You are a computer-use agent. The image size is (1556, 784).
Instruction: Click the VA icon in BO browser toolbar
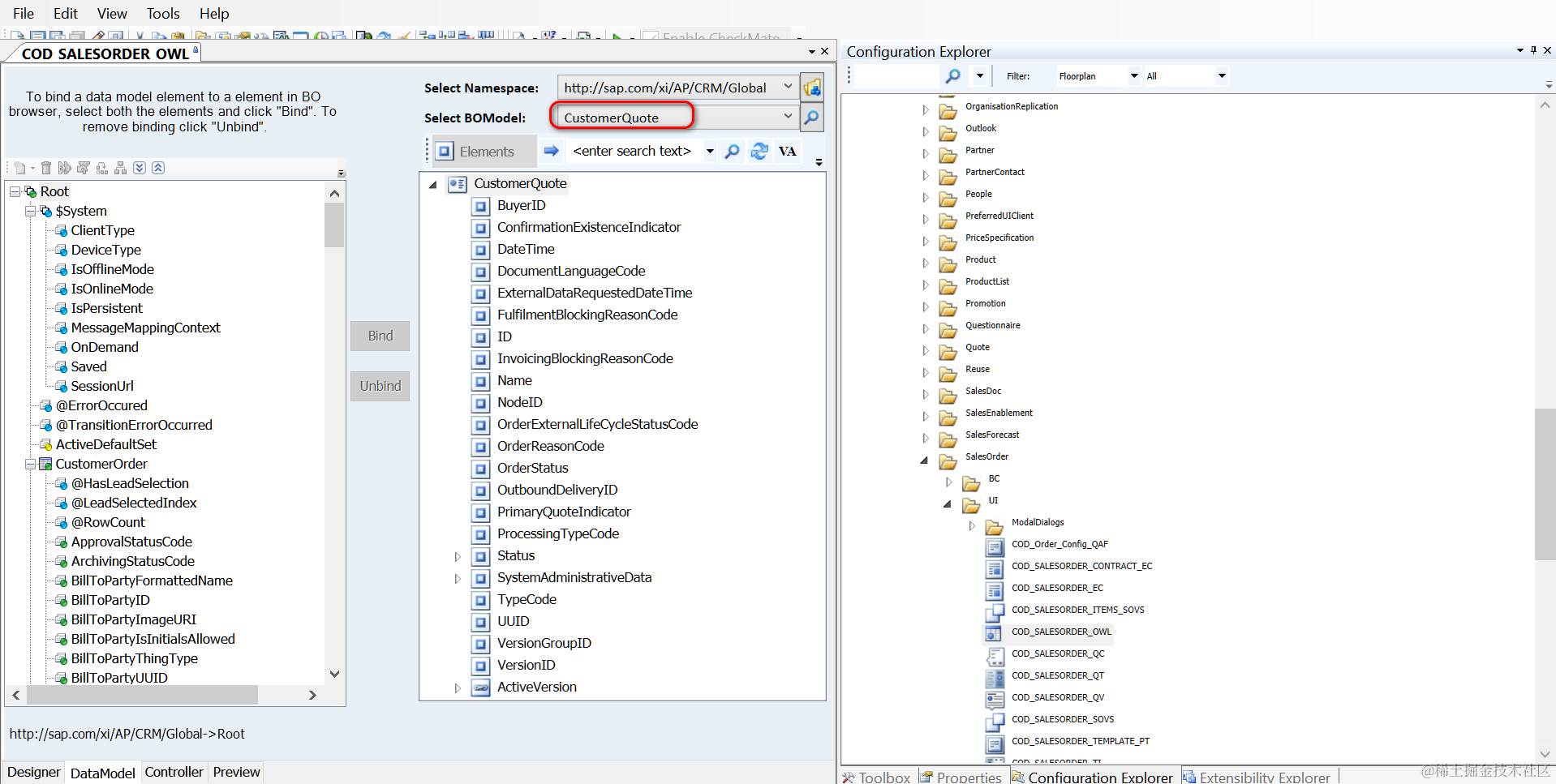(x=787, y=151)
